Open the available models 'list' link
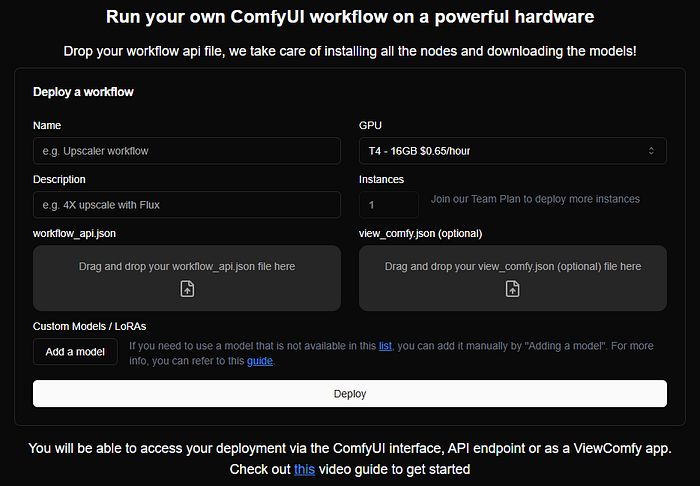Screen dimensions: 700x486 pyautogui.click(x=385, y=346)
